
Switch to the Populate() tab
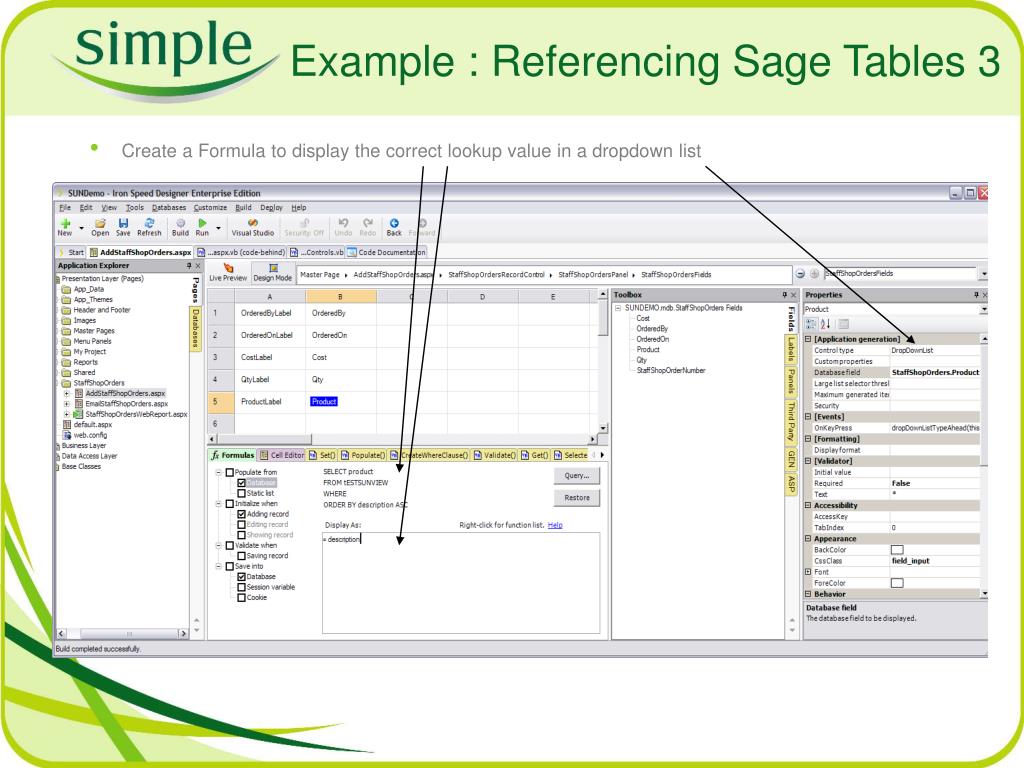[363, 455]
